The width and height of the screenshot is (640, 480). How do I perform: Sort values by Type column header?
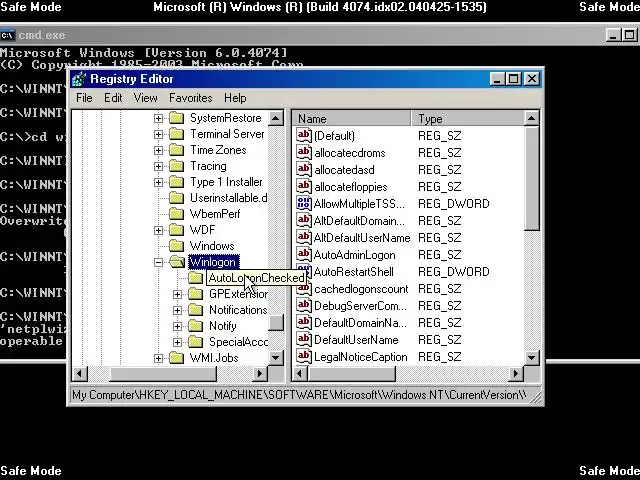[467, 118]
